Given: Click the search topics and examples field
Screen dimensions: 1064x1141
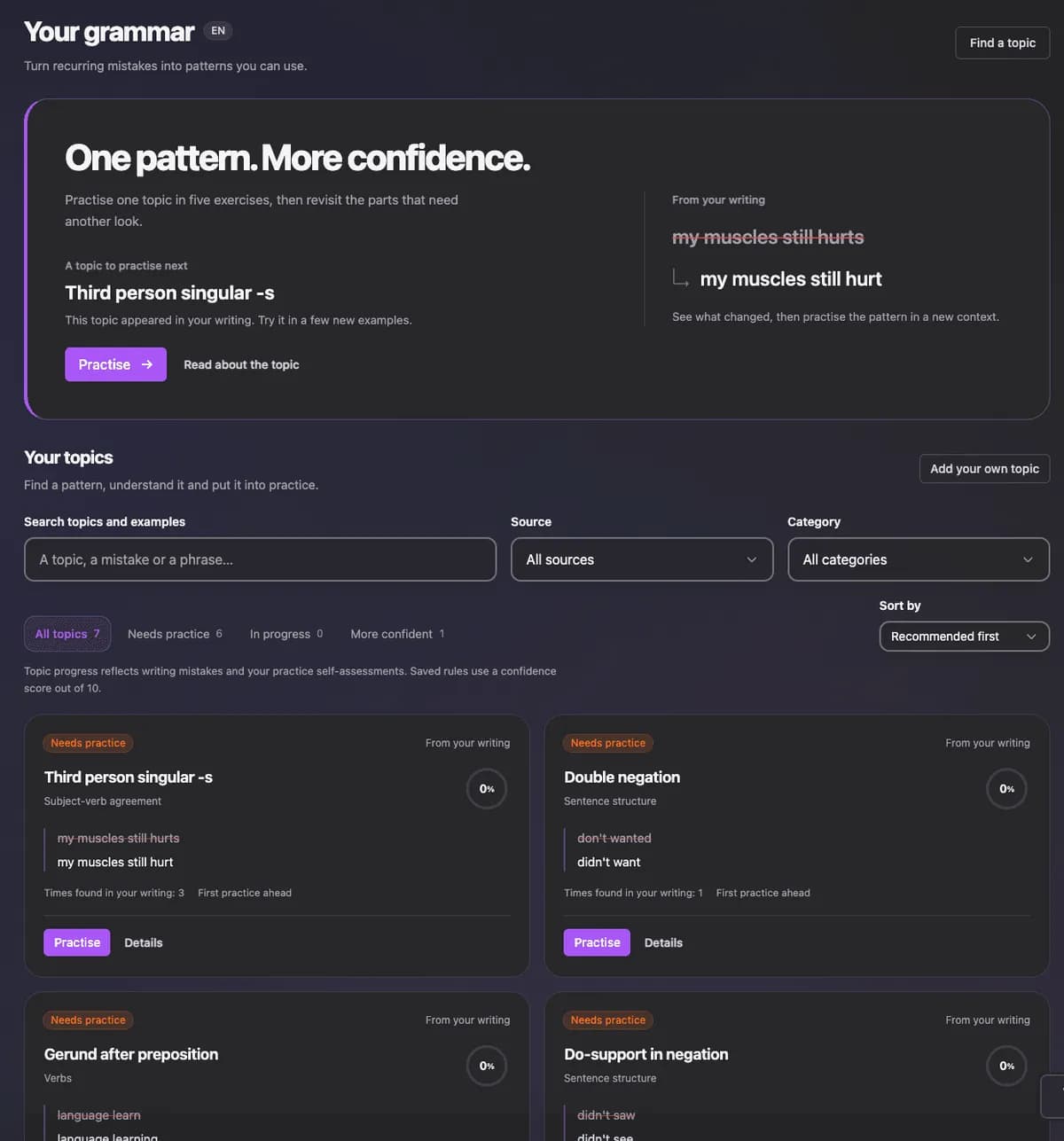Looking at the screenshot, I should (x=260, y=559).
